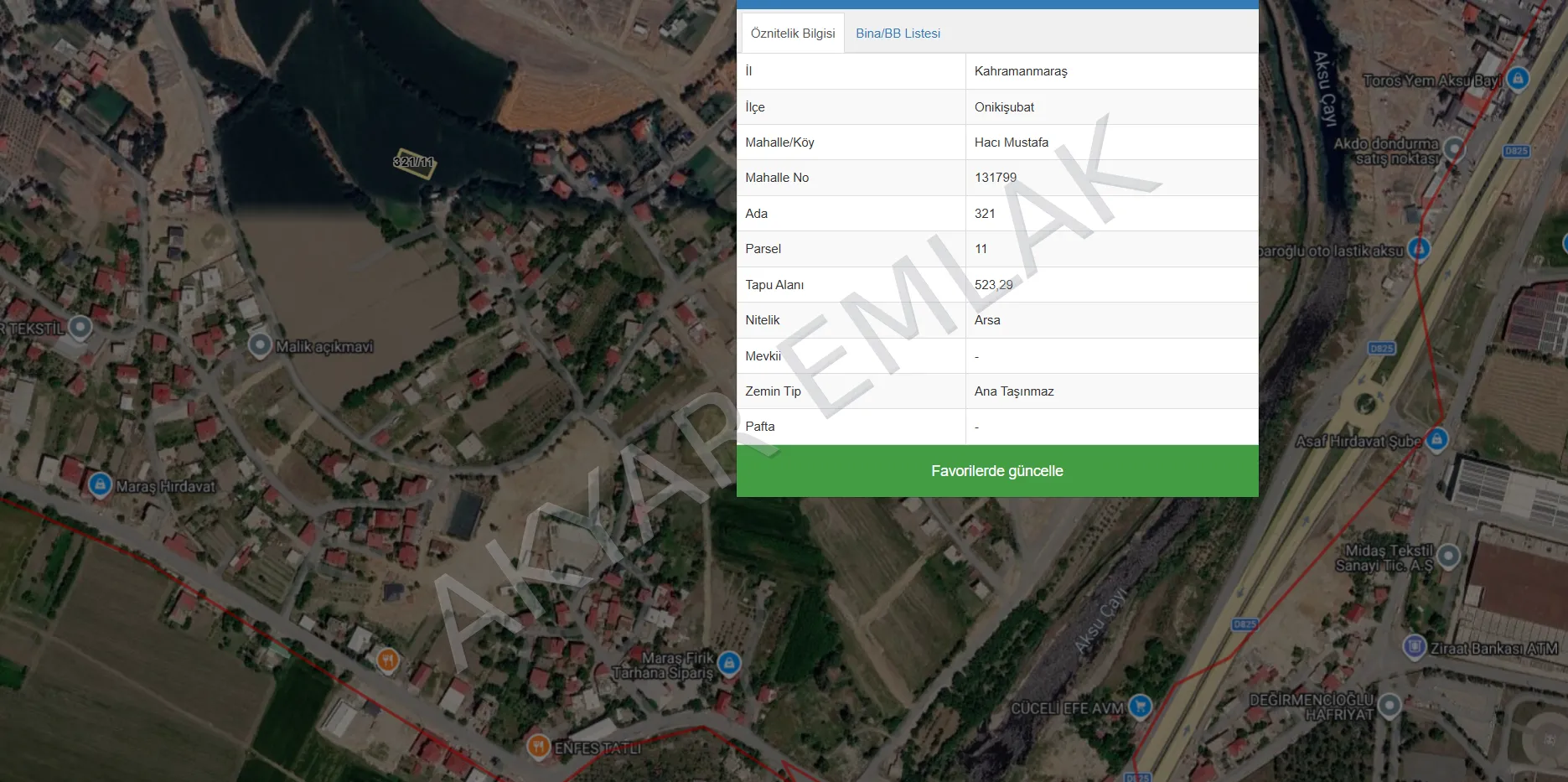Click the Tapu Alanı value 523,29
The width and height of the screenshot is (1568, 782).
click(994, 285)
